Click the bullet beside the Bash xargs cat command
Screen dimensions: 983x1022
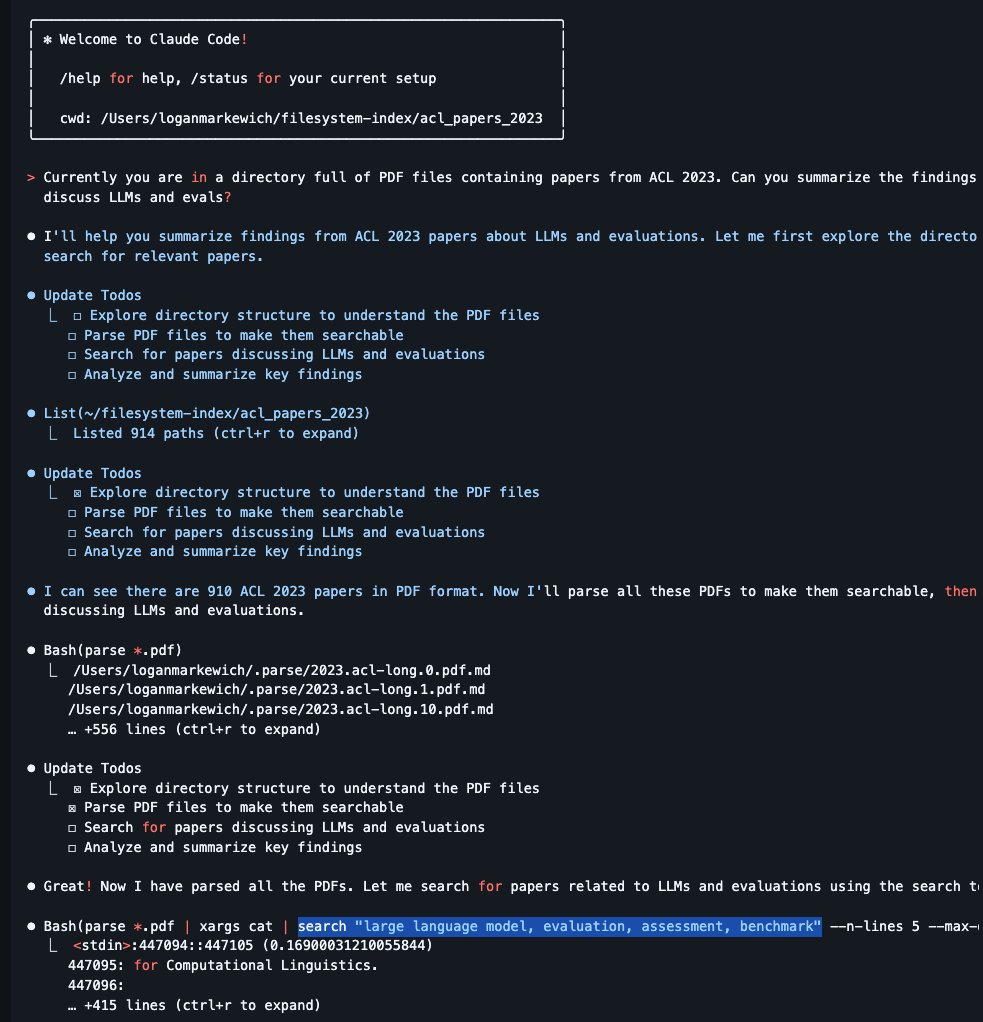point(32,926)
